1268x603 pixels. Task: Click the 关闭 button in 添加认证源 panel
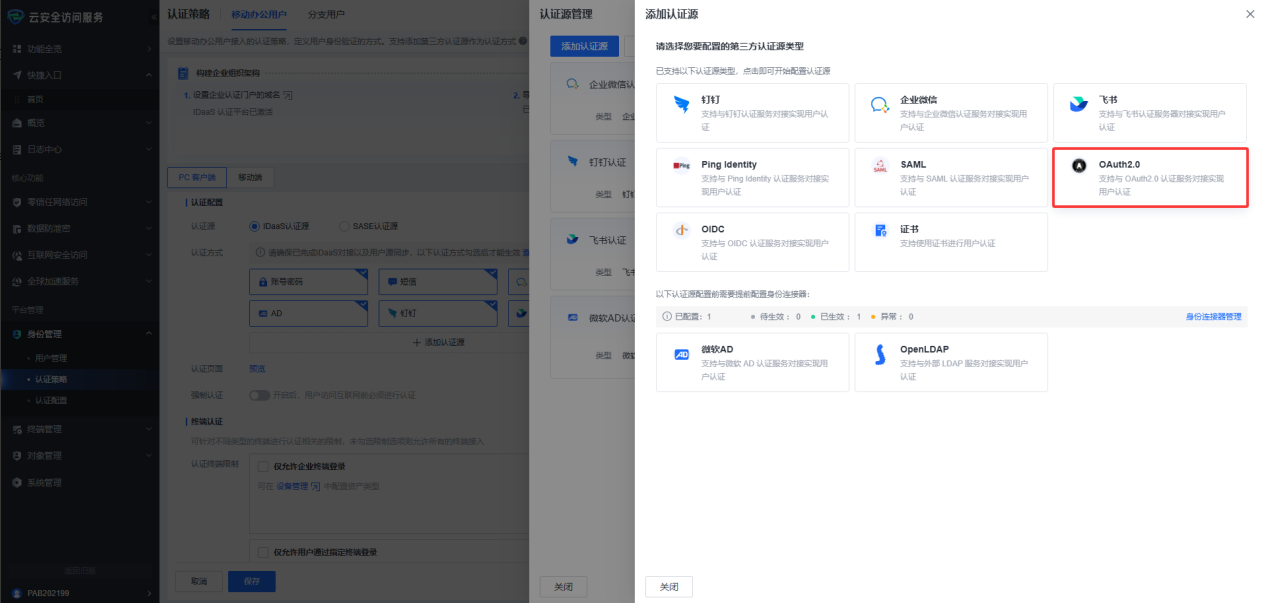pos(669,587)
